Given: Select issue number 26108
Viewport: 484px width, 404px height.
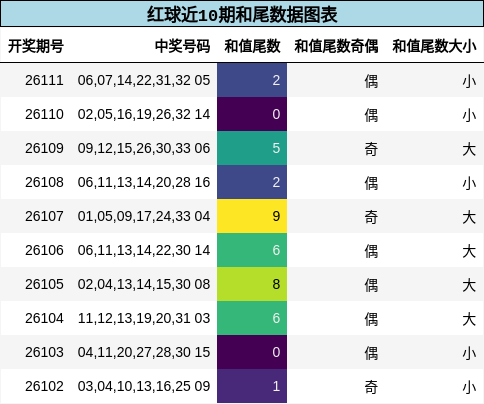Looking at the screenshot, I should click(44, 182).
